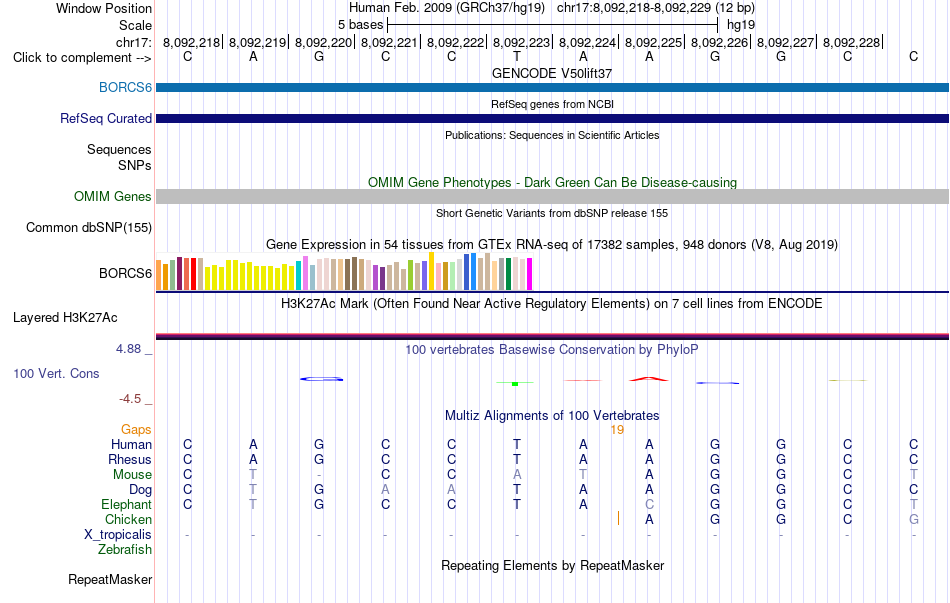Image resolution: width=950 pixels, height=603 pixels.
Task: Open Short Genetic Variants dbSNP title
Action: 552,213
